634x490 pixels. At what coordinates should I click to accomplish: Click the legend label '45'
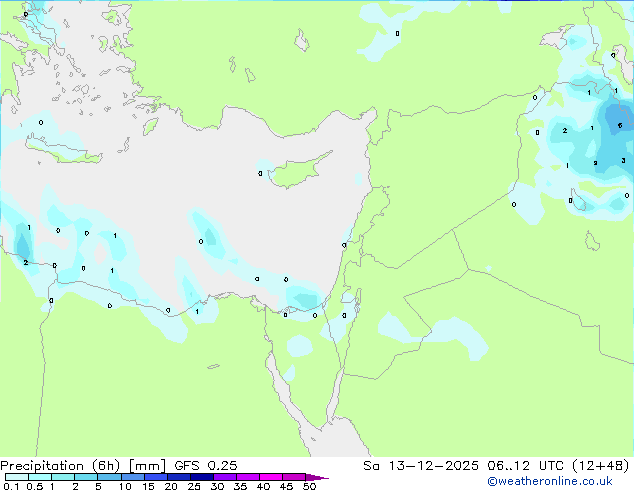[287, 486]
